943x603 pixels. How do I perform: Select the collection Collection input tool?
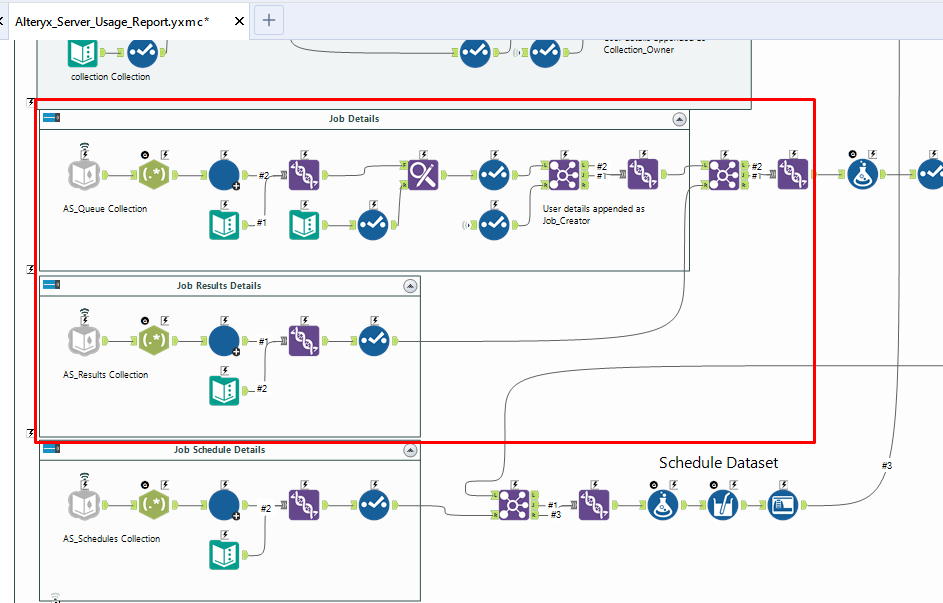pyautogui.click(x=83, y=53)
